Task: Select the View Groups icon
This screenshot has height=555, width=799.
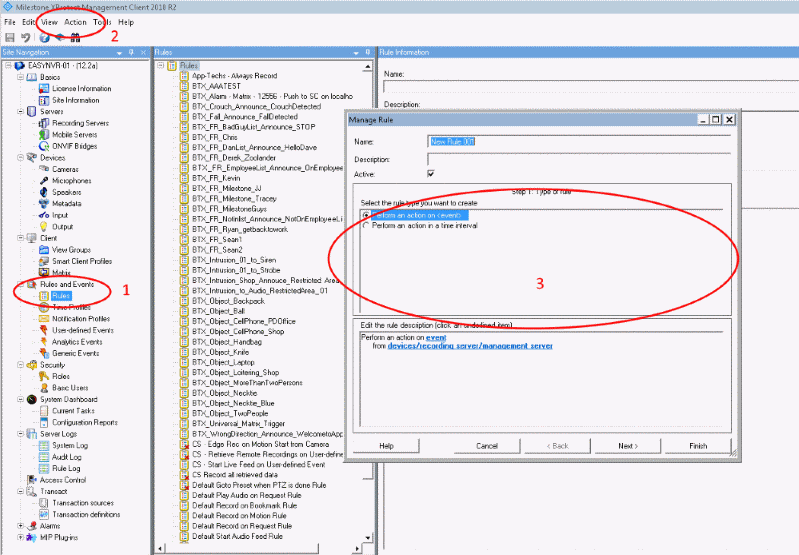Action: [x=44, y=250]
